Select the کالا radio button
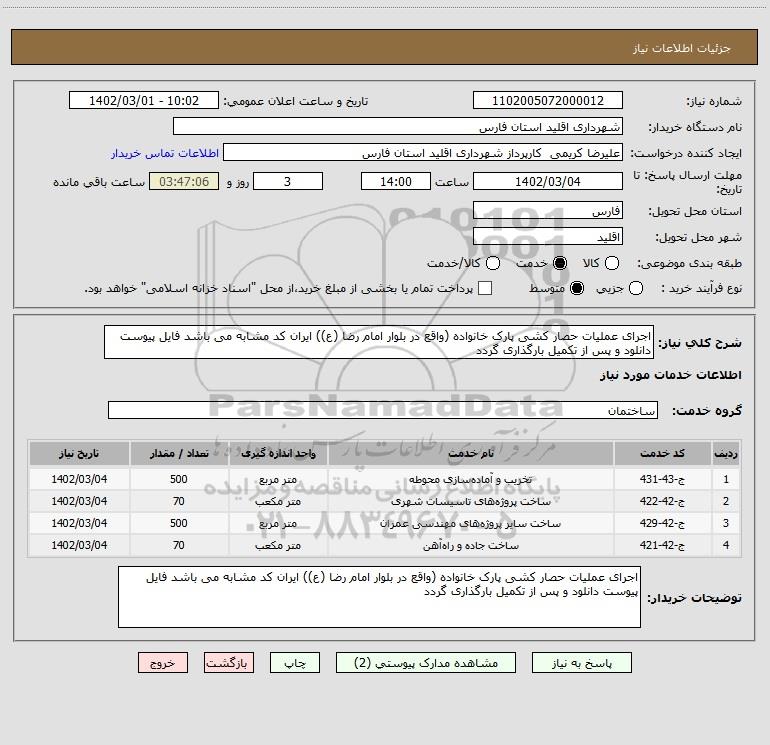This screenshot has width=770, height=745. (x=611, y=263)
